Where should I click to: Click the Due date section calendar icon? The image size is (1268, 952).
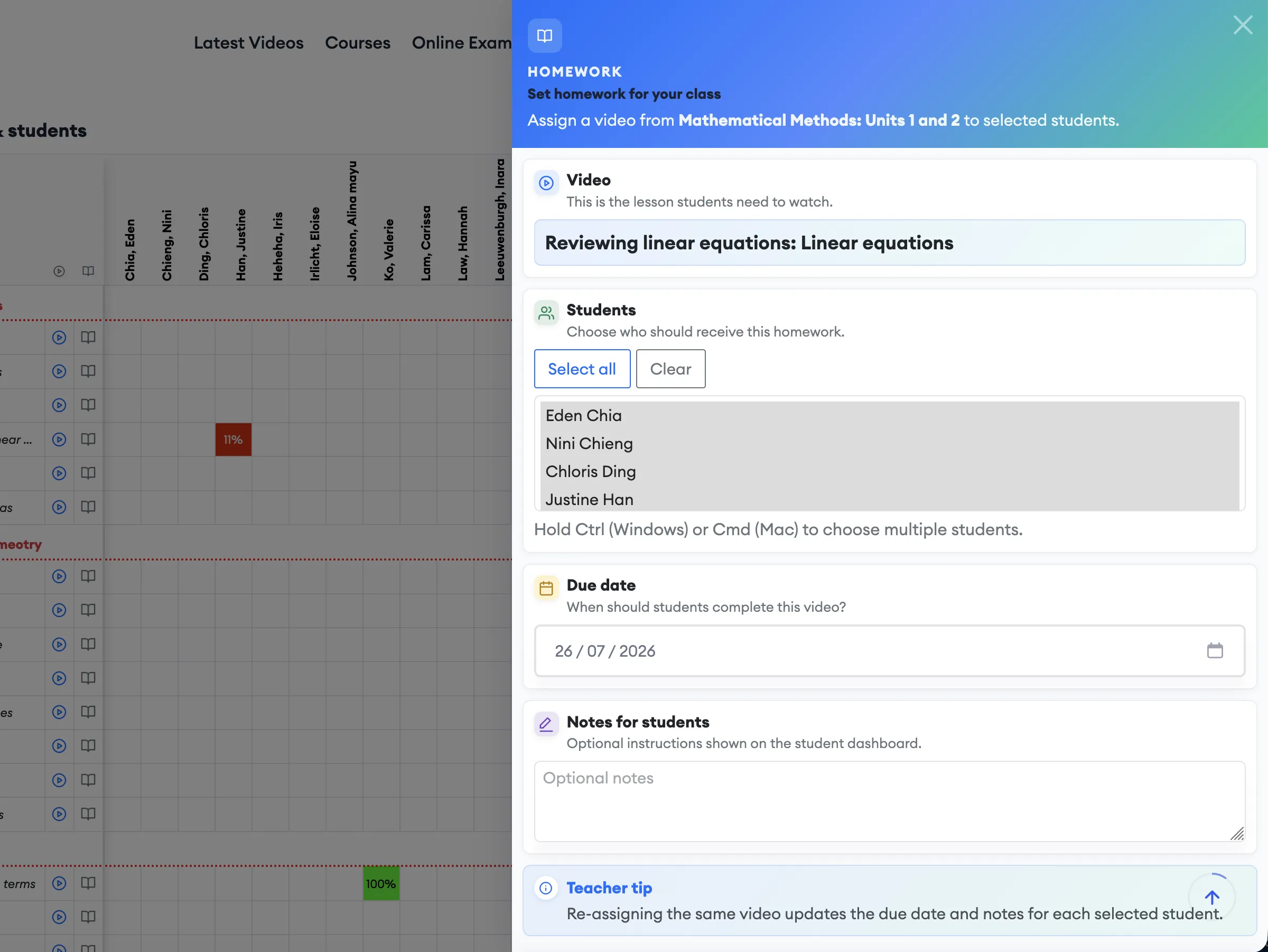click(x=546, y=588)
